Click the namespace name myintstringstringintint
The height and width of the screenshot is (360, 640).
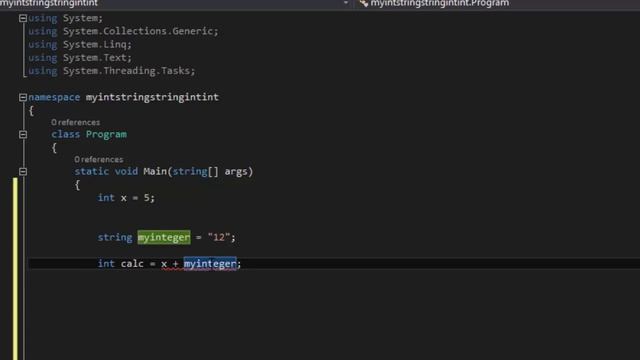(152, 97)
